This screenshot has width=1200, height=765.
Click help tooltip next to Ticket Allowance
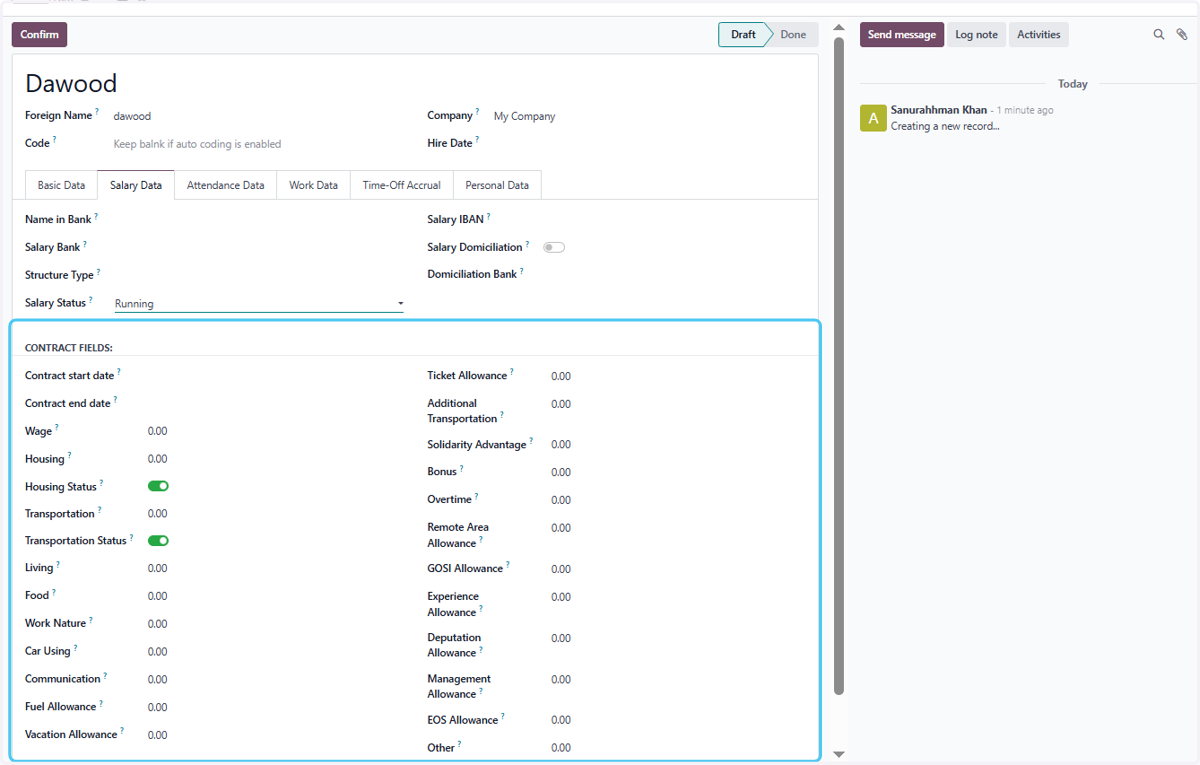(512, 372)
